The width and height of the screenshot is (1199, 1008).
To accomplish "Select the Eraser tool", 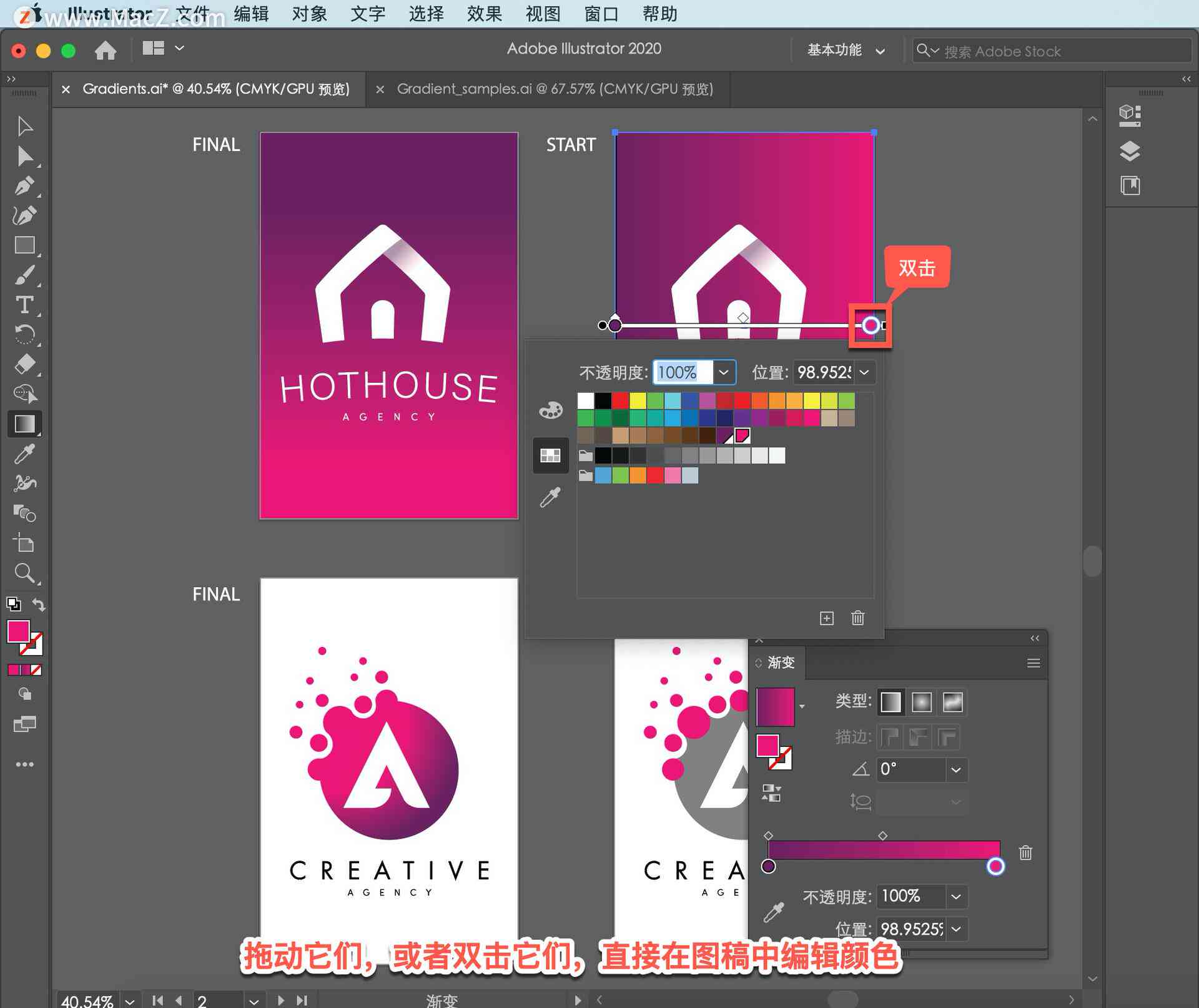I will tap(25, 364).
